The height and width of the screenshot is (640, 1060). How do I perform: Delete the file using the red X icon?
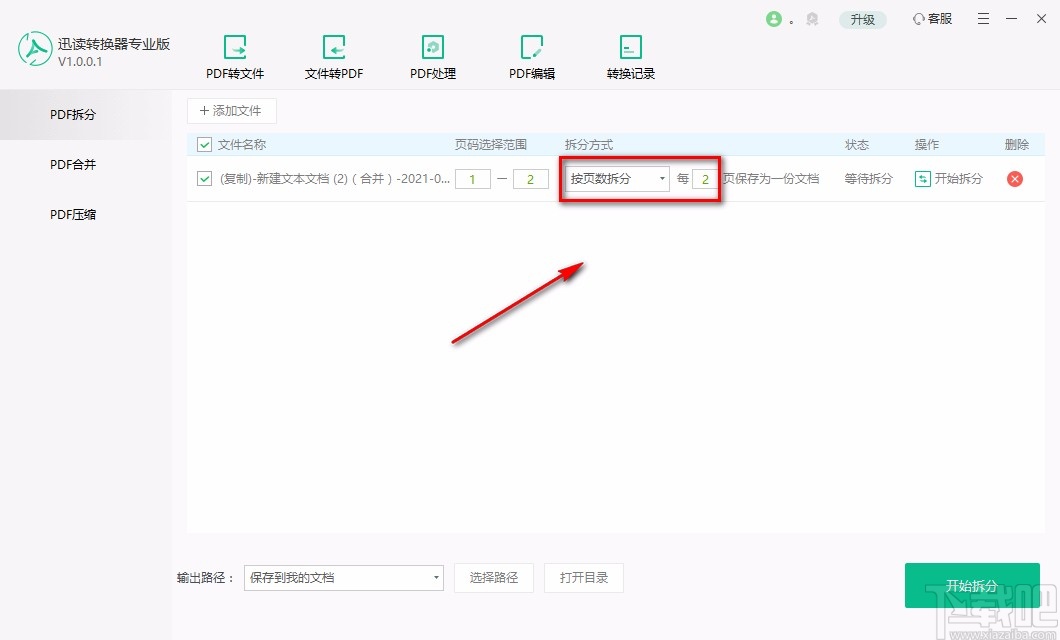tap(1015, 179)
